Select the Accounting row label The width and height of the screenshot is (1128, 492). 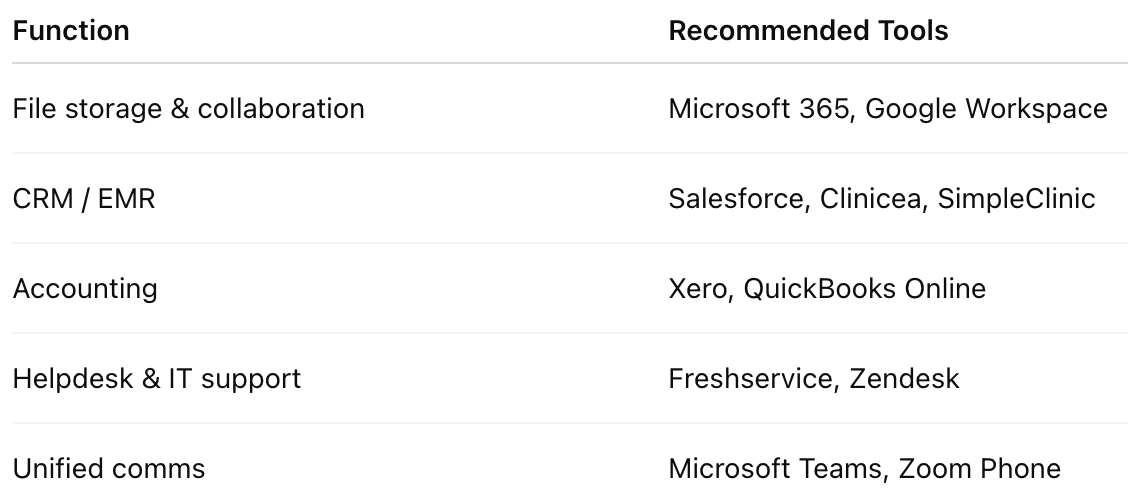coord(85,288)
